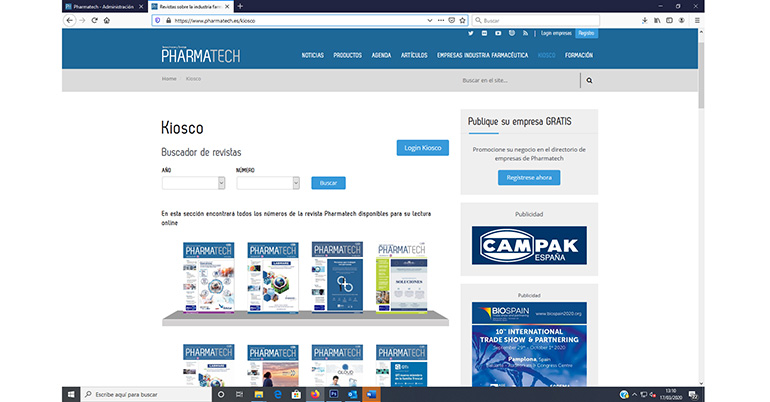This screenshot has height=402, width=770.
Task: Click the PHARMATECH site logo
Action: coord(201,55)
